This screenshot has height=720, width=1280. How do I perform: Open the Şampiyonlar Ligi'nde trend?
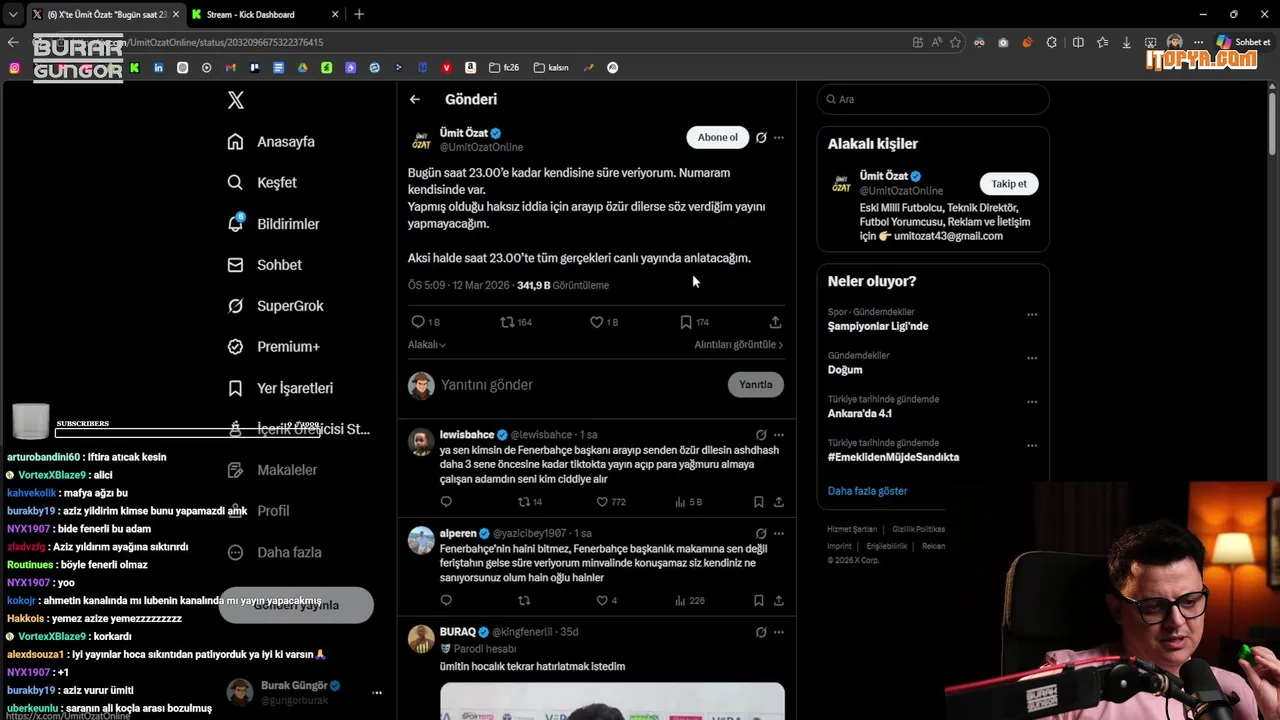tap(877, 326)
